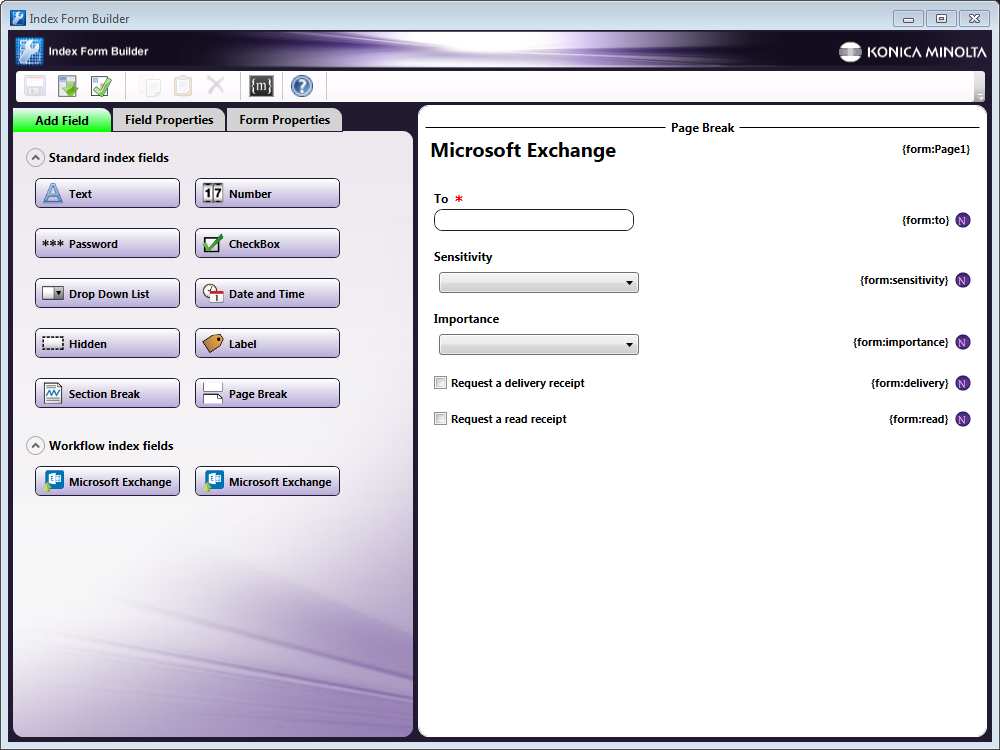Select the Page Break divider label

702,128
